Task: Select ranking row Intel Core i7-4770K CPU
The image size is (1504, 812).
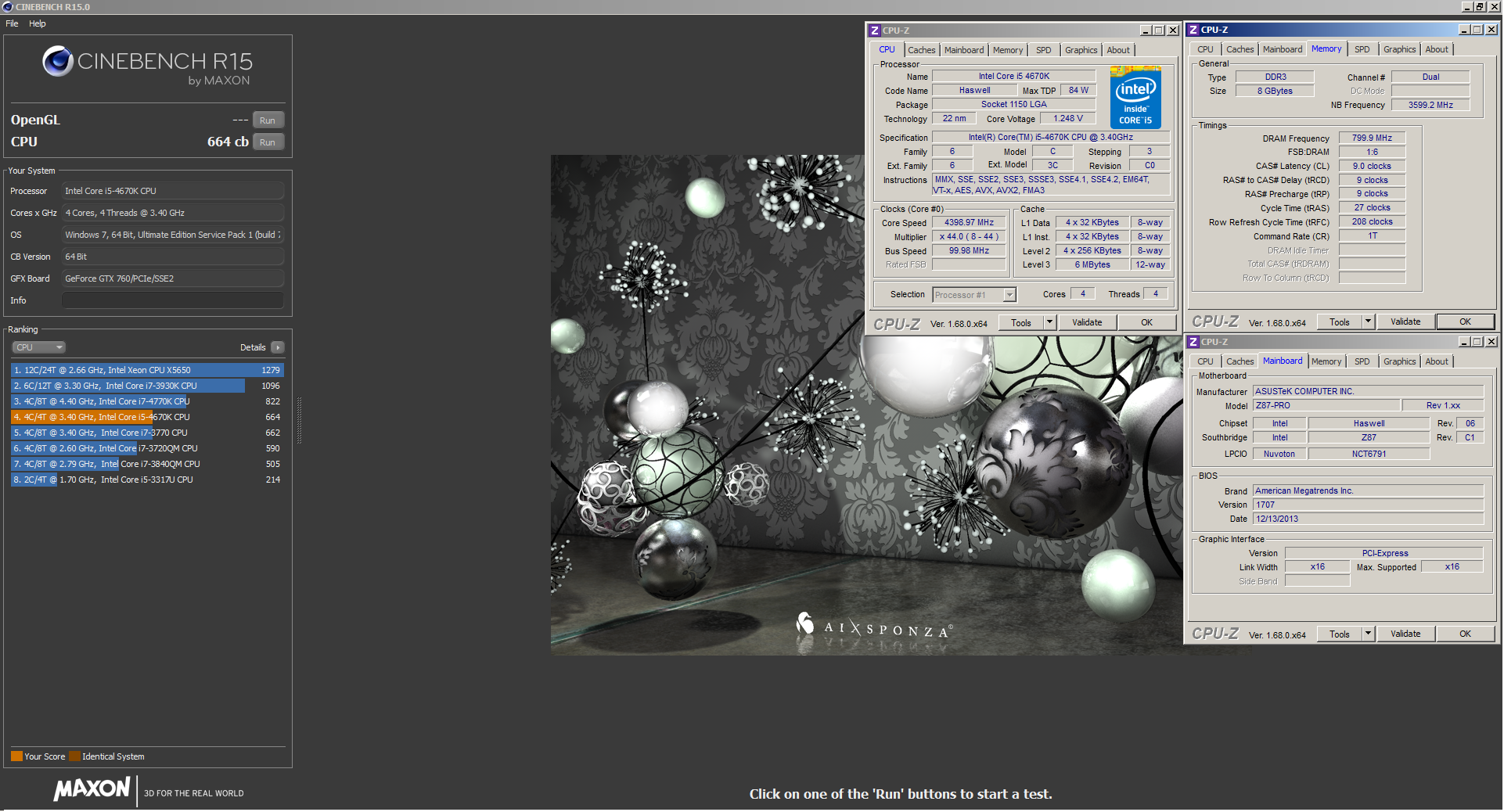Action: [x=147, y=401]
